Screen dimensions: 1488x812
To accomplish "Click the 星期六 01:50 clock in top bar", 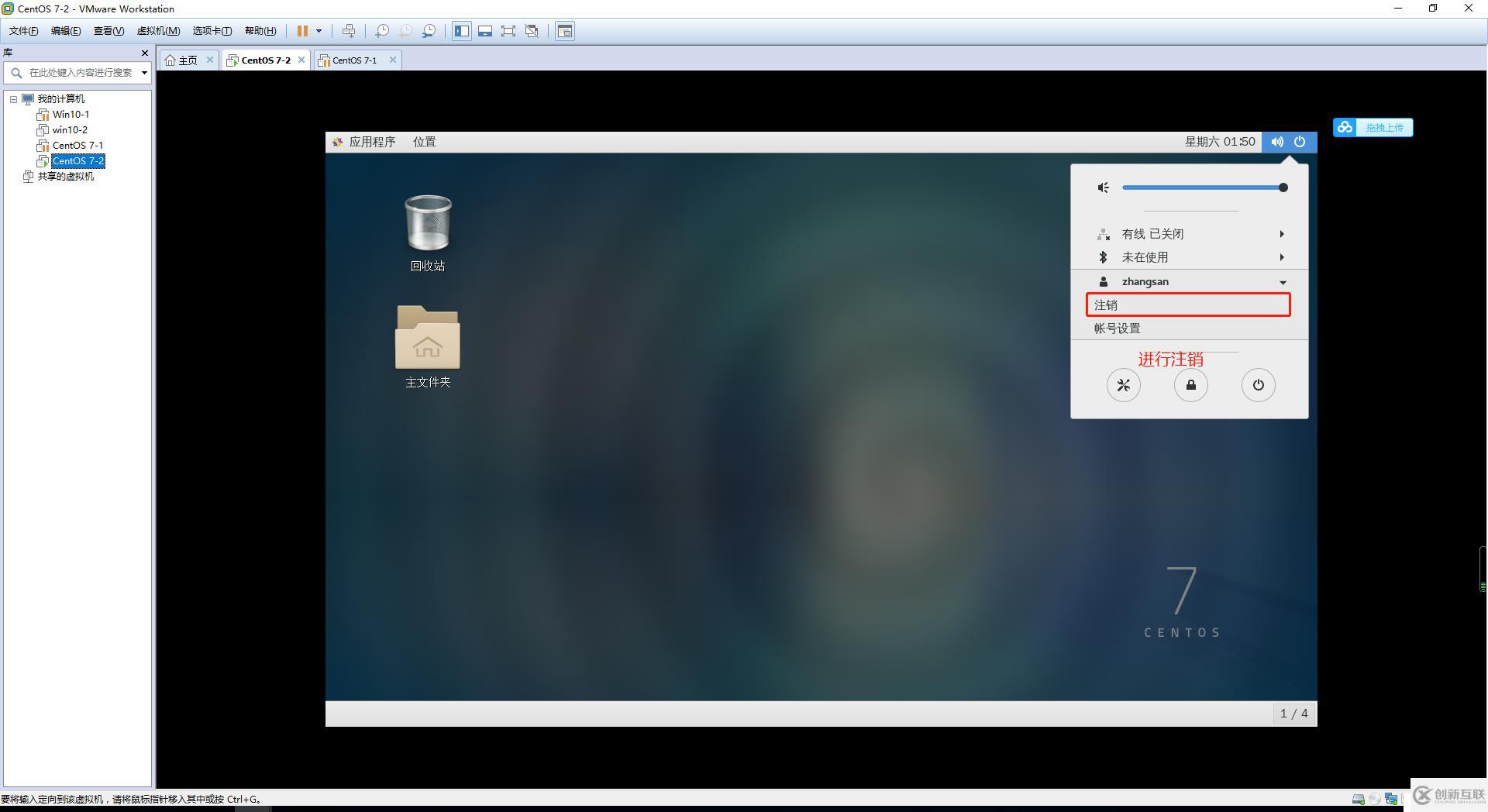I will pyautogui.click(x=1220, y=142).
